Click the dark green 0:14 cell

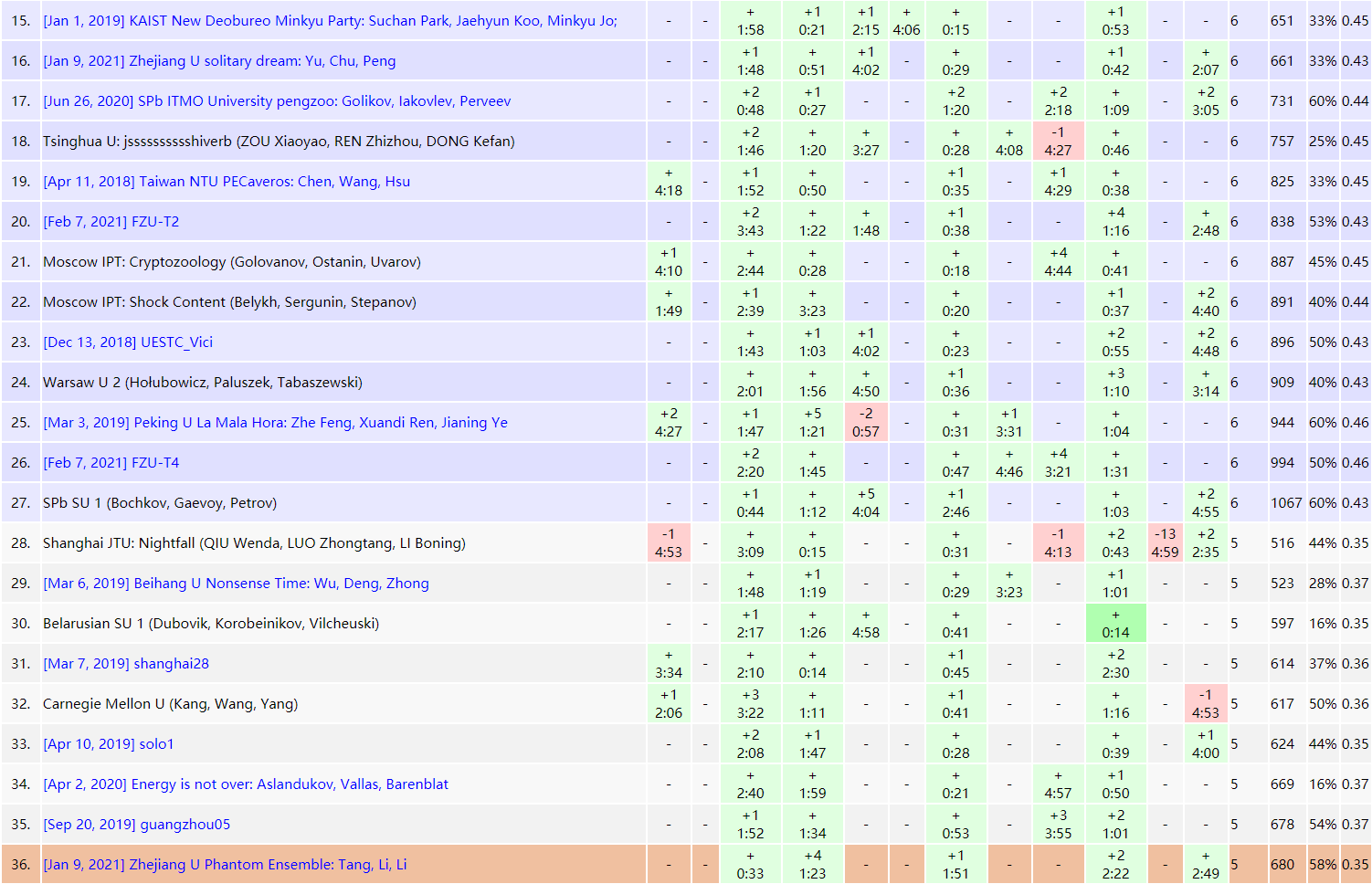[x=1115, y=623]
